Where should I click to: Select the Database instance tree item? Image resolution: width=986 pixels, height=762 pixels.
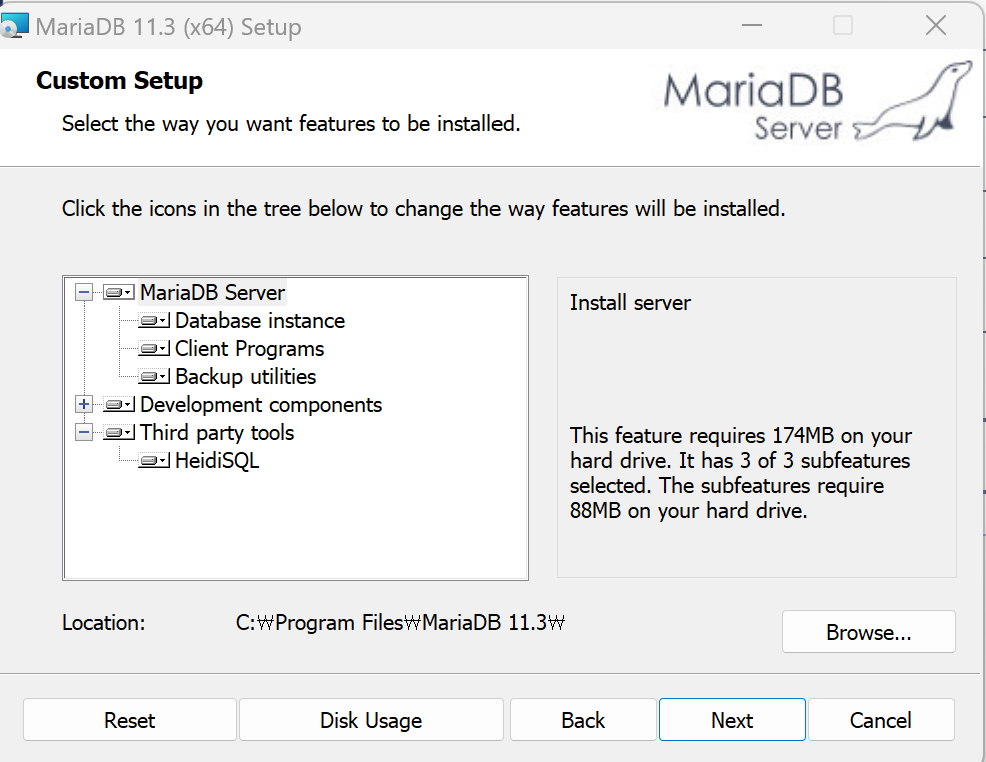[x=260, y=321]
